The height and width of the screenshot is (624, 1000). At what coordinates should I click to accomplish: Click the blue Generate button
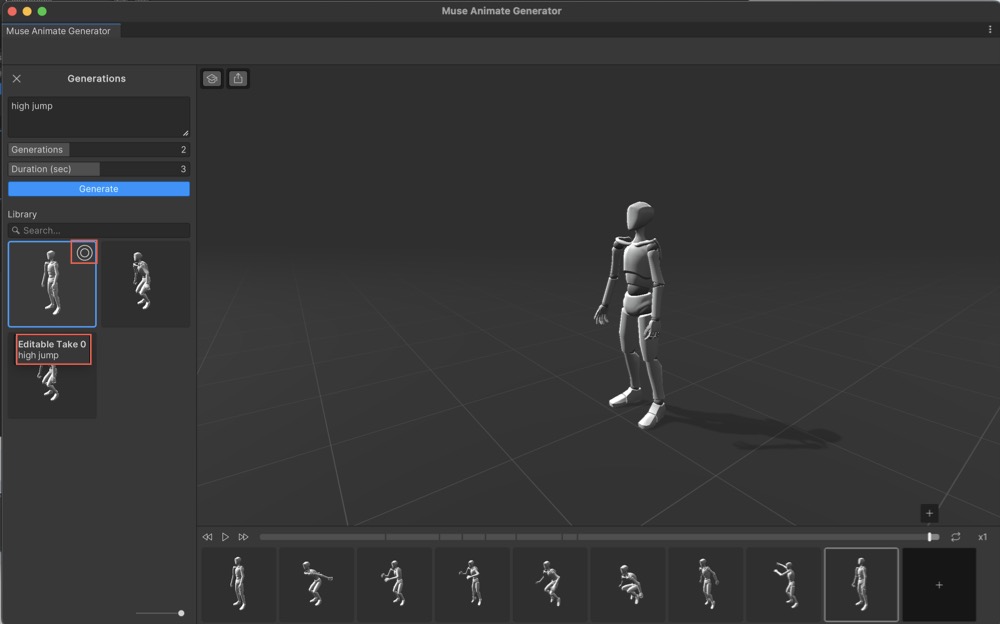98,189
